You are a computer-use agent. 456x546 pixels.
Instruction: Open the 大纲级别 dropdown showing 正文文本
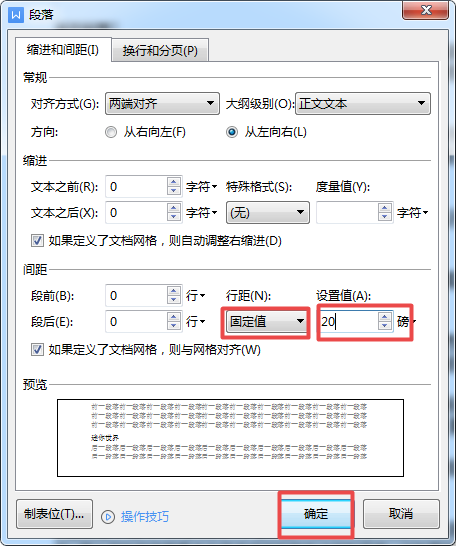[363, 103]
